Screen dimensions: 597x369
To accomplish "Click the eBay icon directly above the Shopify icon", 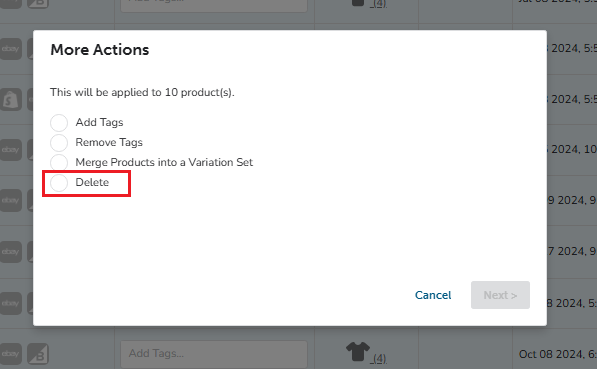I will [x=10, y=49].
